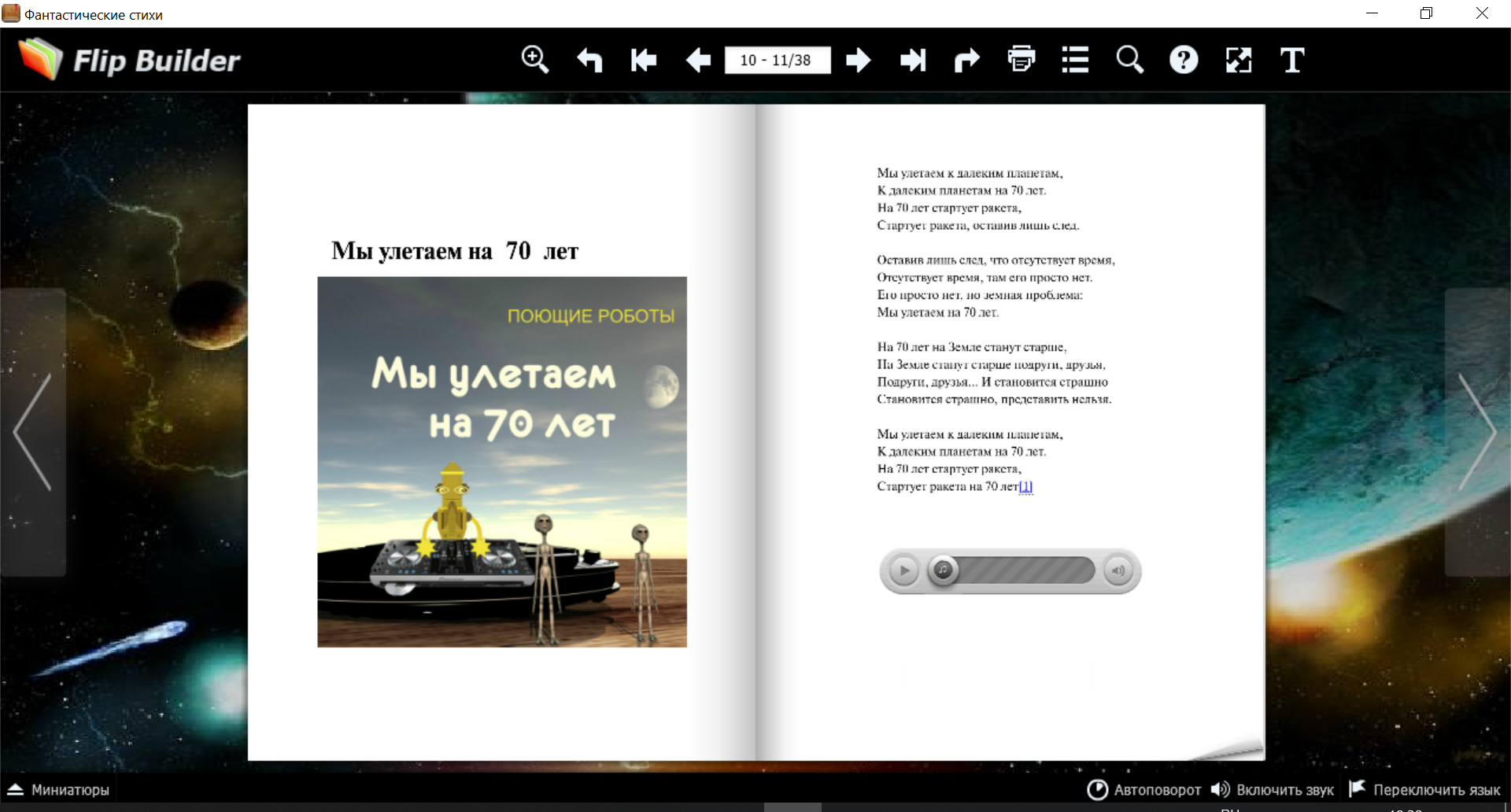
Task: Expand the Миниатюры thumbnails panel
Action: pyautogui.click(x=59, y=790)
